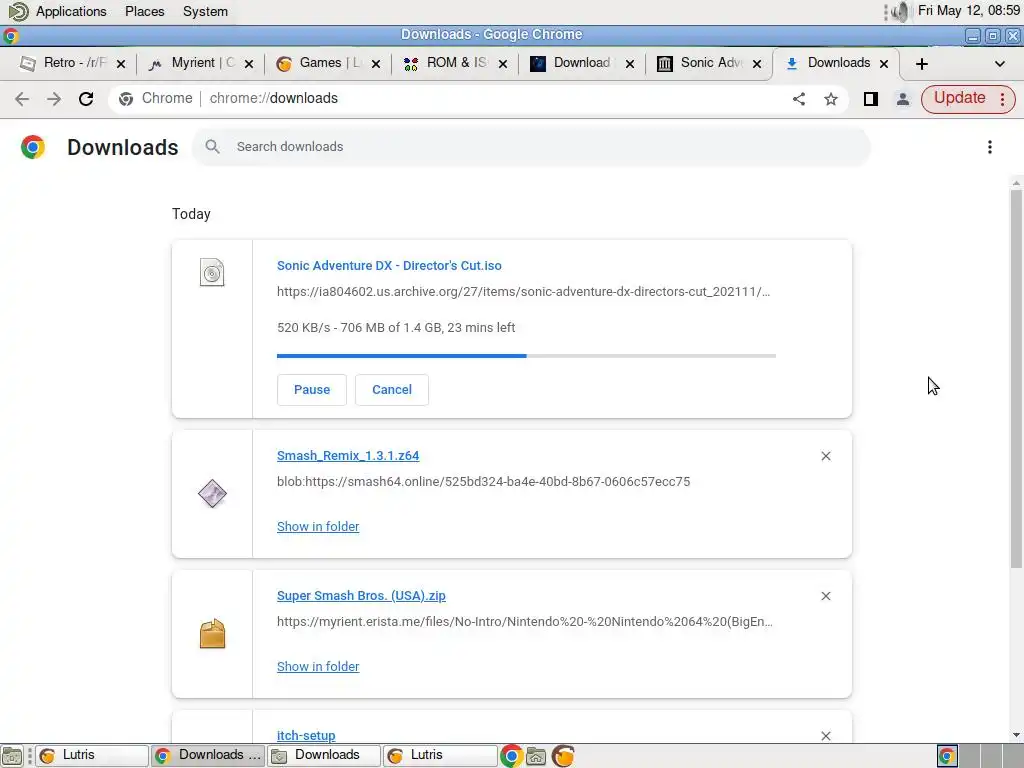Image resolution: width=1024 pixels, height=768 pixels.
Task: Open the profile avatar menu
Action: 903,99
